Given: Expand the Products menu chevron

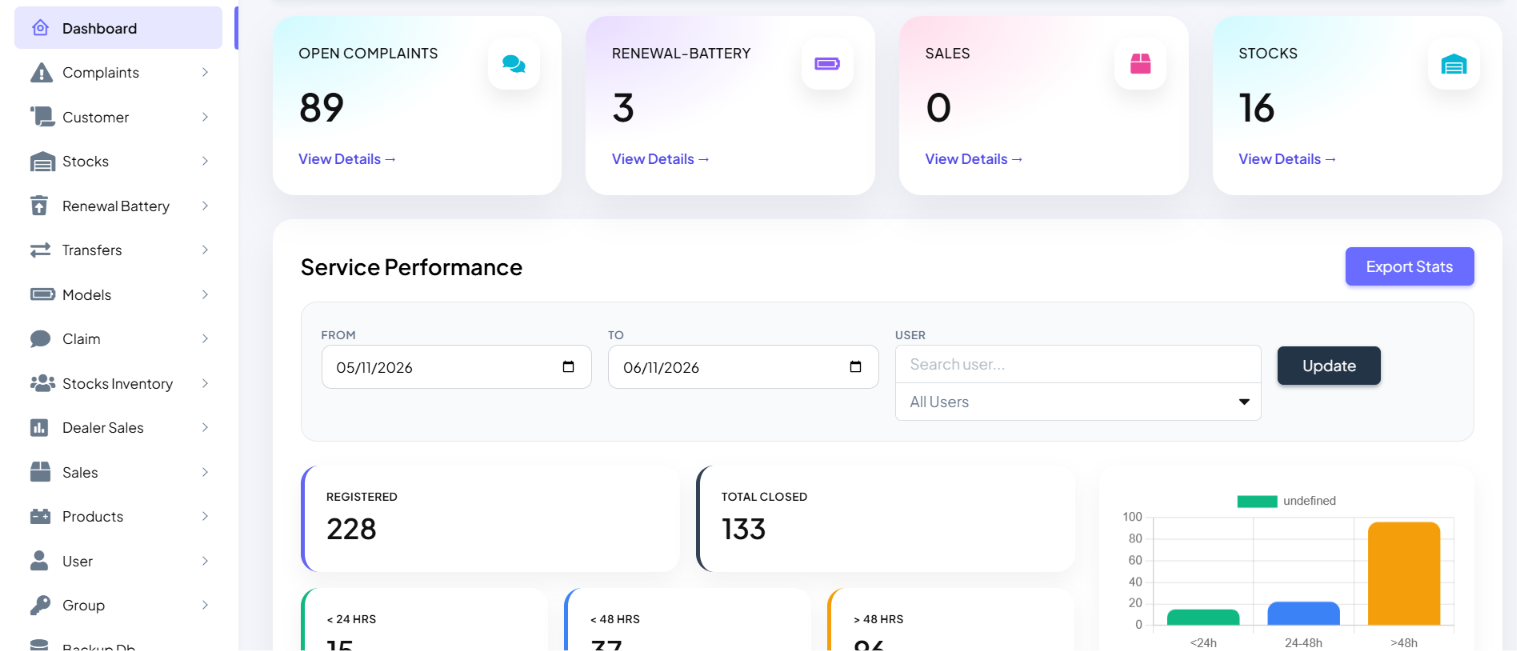Looking at the screenshot, I should point(205,516).
